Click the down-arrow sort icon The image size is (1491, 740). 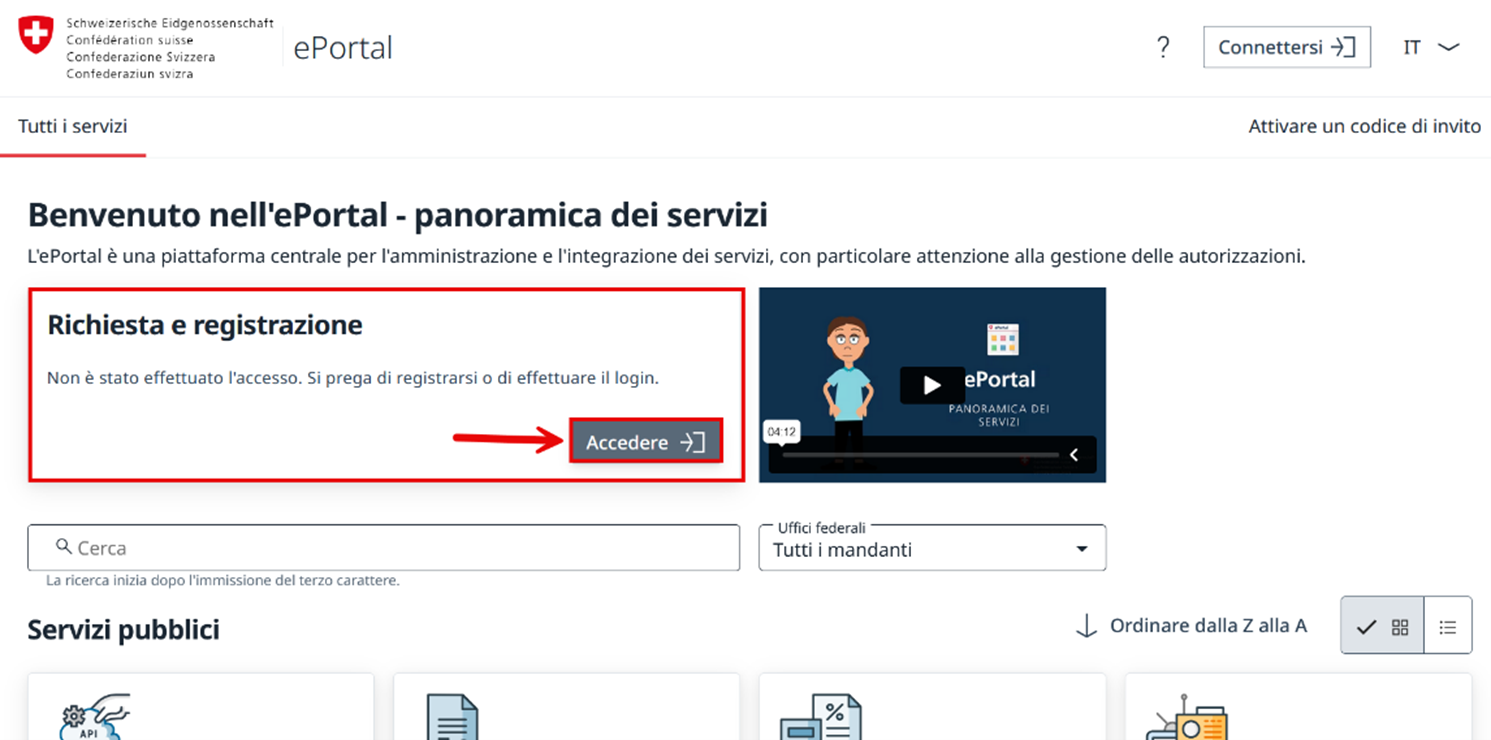[x=1085, y=627]
